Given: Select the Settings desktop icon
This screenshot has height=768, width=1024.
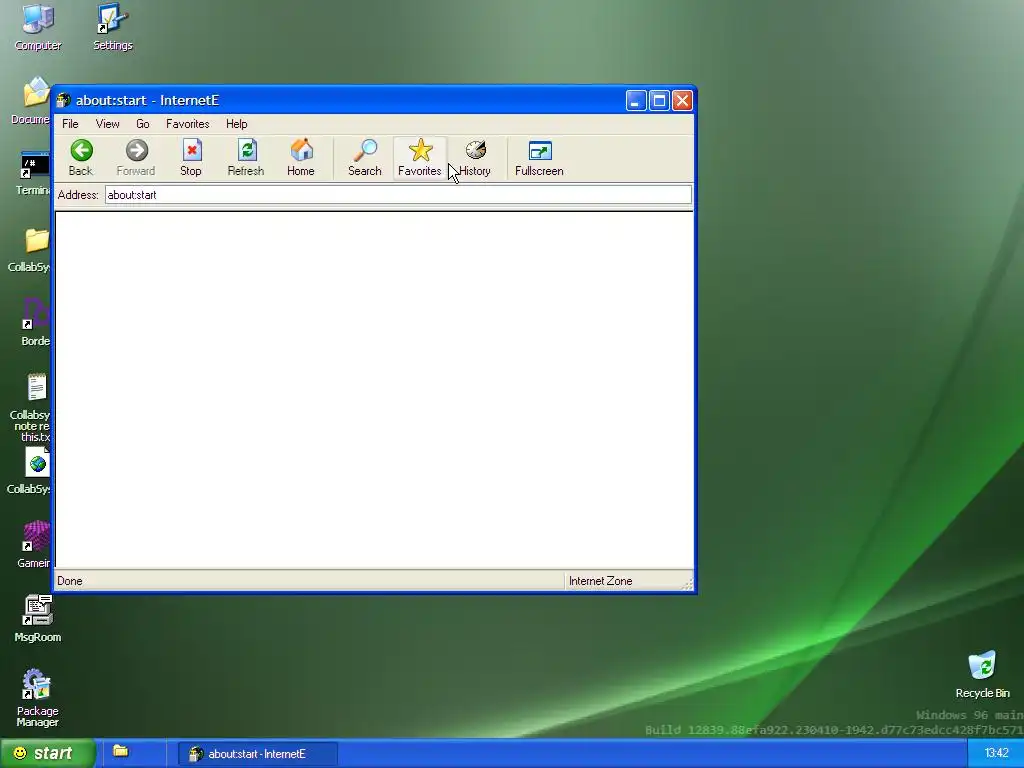Looking at the screenshot, I should [x=112, y=27].
